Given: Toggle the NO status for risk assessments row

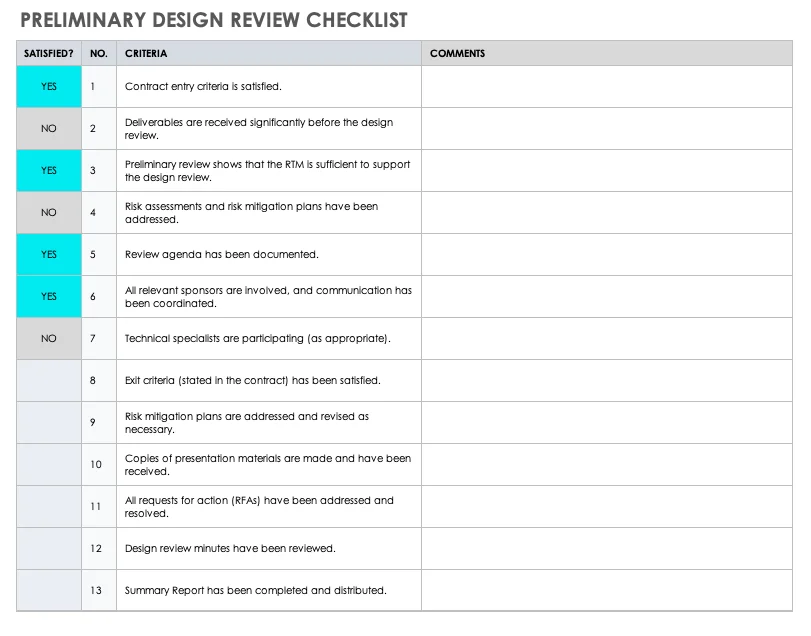Looking at the screenshot, I should click(x=48, y=212).
